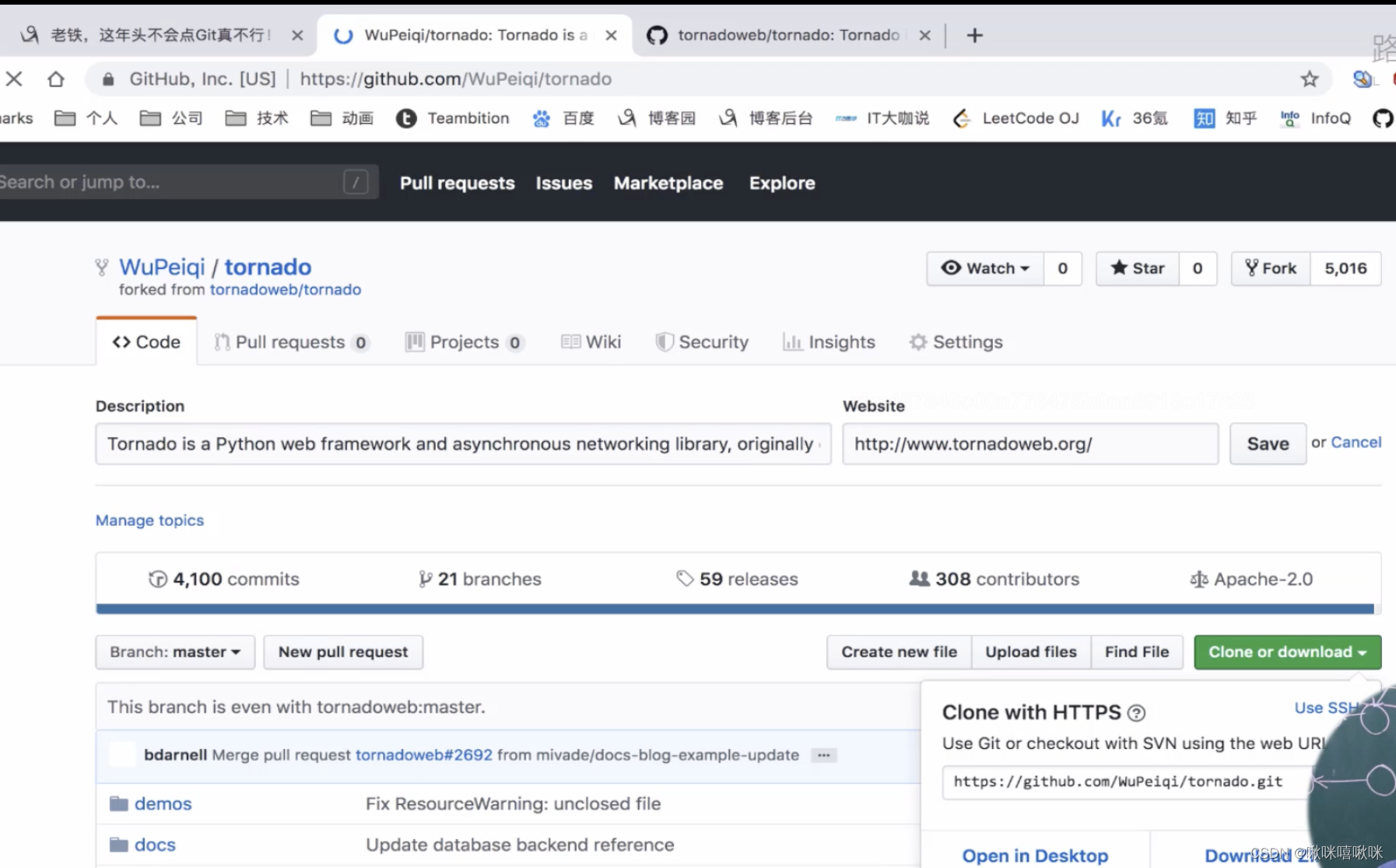Image resolution: width=1396 pixels, height=868 pixels.
Task: Toggle the Clone or download dropdown
Action: [1288, 653]
